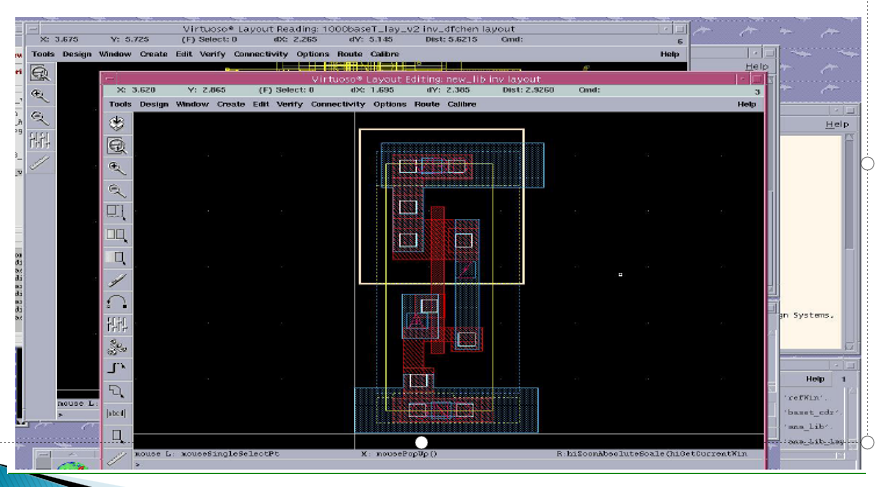Open Calibre menu in Layout Reading window
The width and height of the screenshot is (875, 487).
point(385,54)
